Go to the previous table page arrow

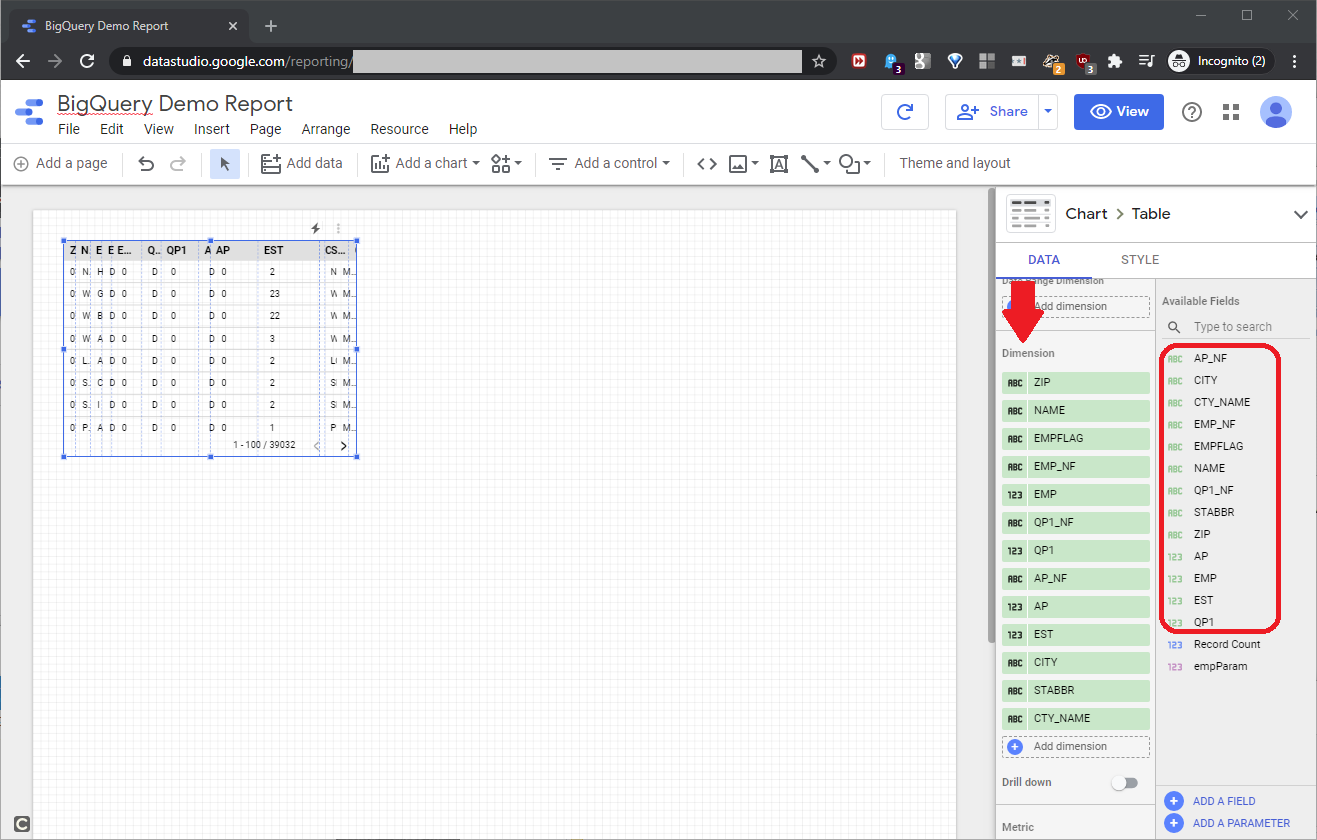[x=317, y=446]
